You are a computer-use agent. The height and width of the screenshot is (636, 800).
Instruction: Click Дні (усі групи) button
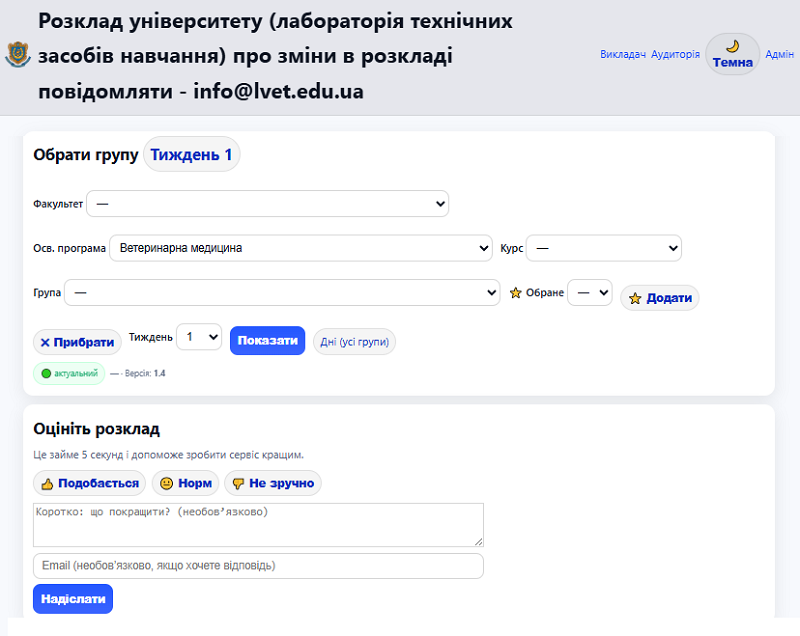point(354,342)
